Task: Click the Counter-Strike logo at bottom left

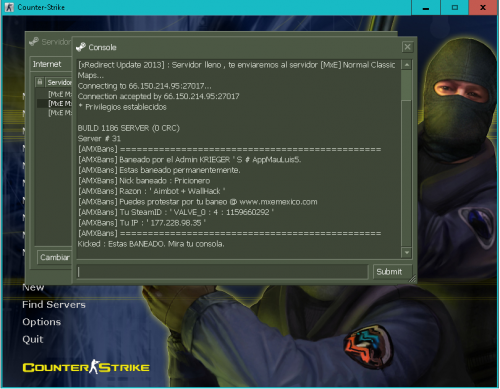Action: (86, 367)
